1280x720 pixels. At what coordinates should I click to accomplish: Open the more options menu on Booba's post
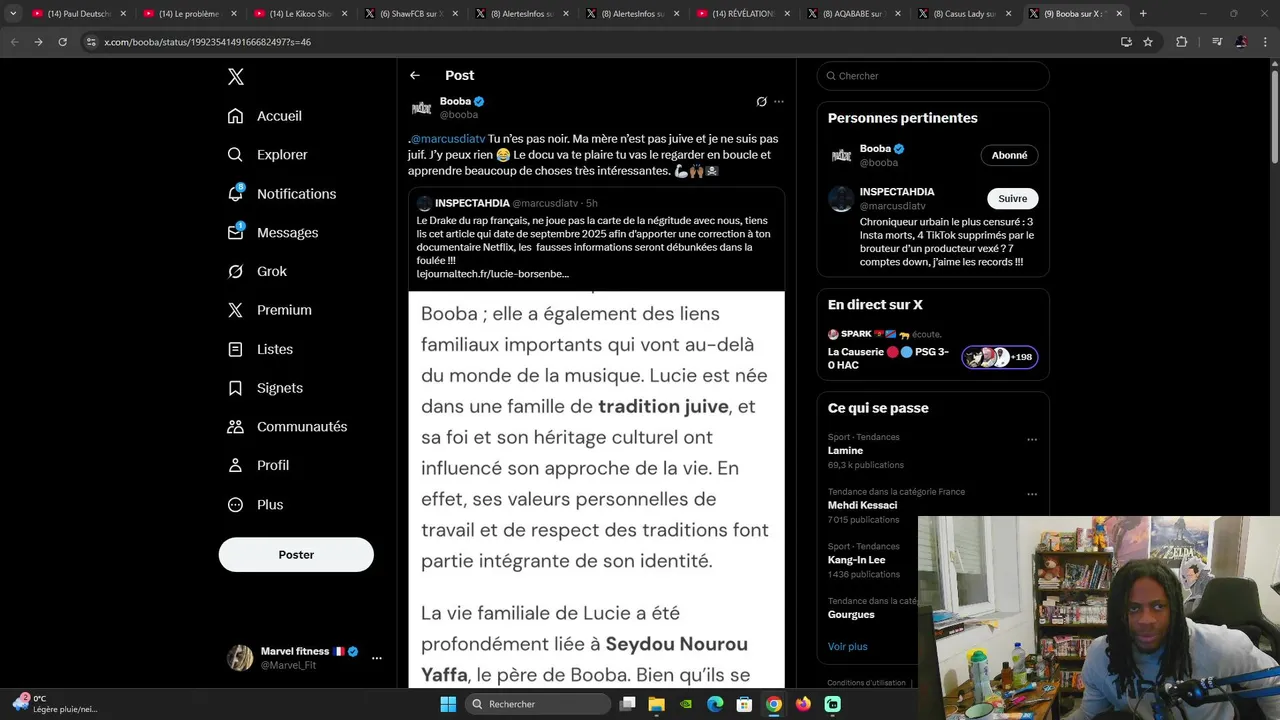(x=779, y=101)
